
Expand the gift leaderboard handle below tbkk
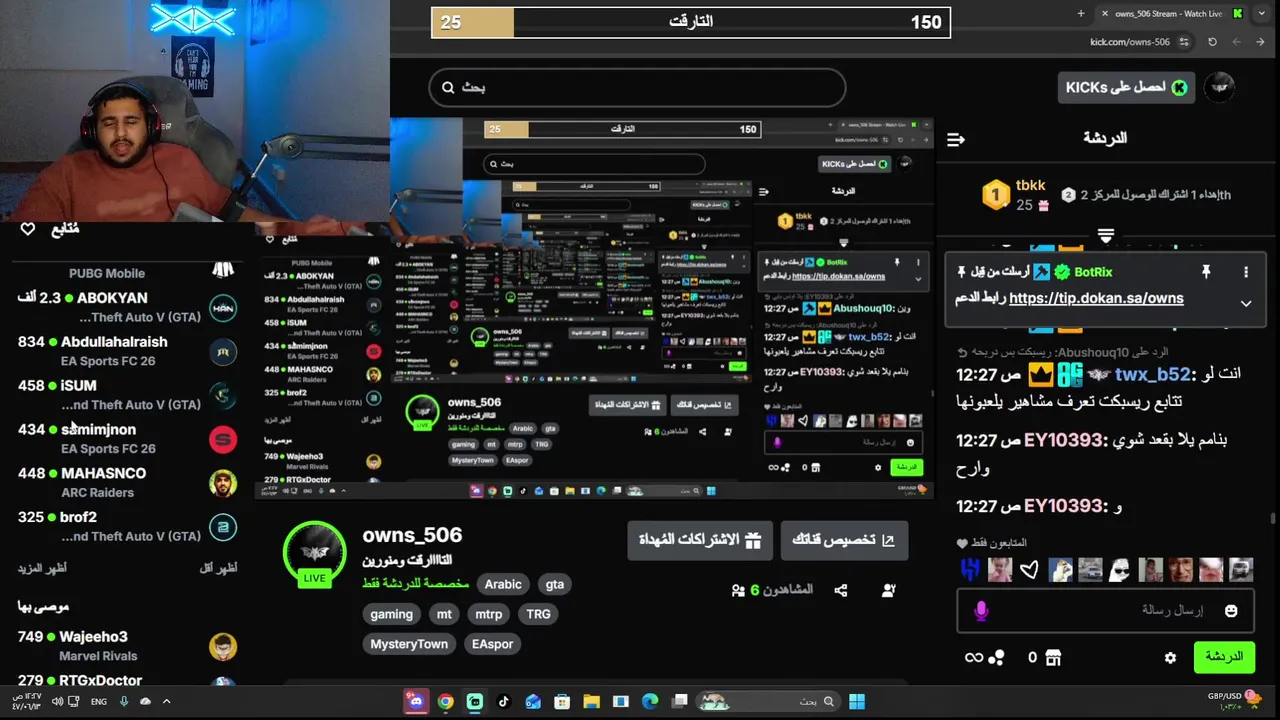1106,236
